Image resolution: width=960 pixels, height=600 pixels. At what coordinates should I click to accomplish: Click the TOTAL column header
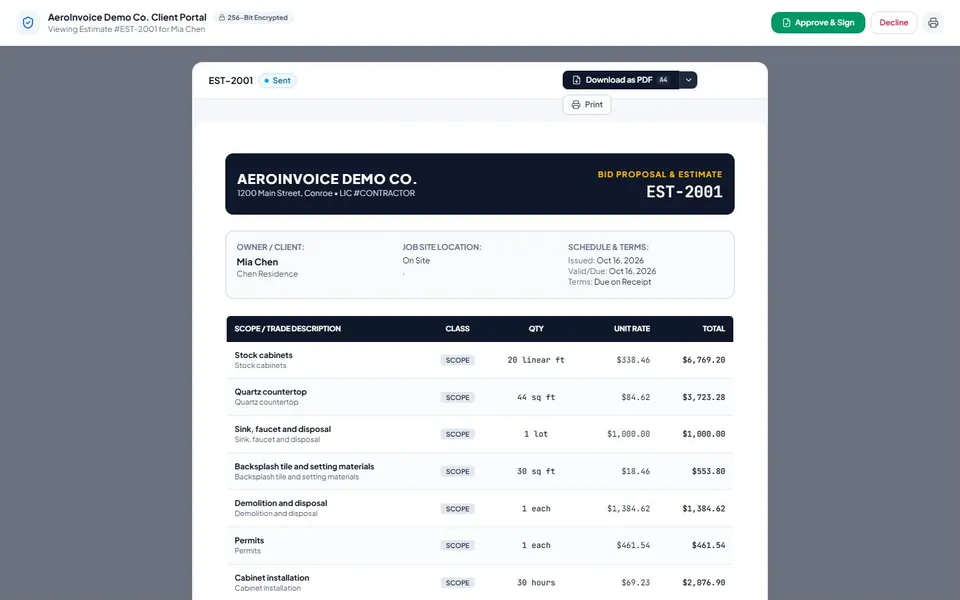coord(713,329)
